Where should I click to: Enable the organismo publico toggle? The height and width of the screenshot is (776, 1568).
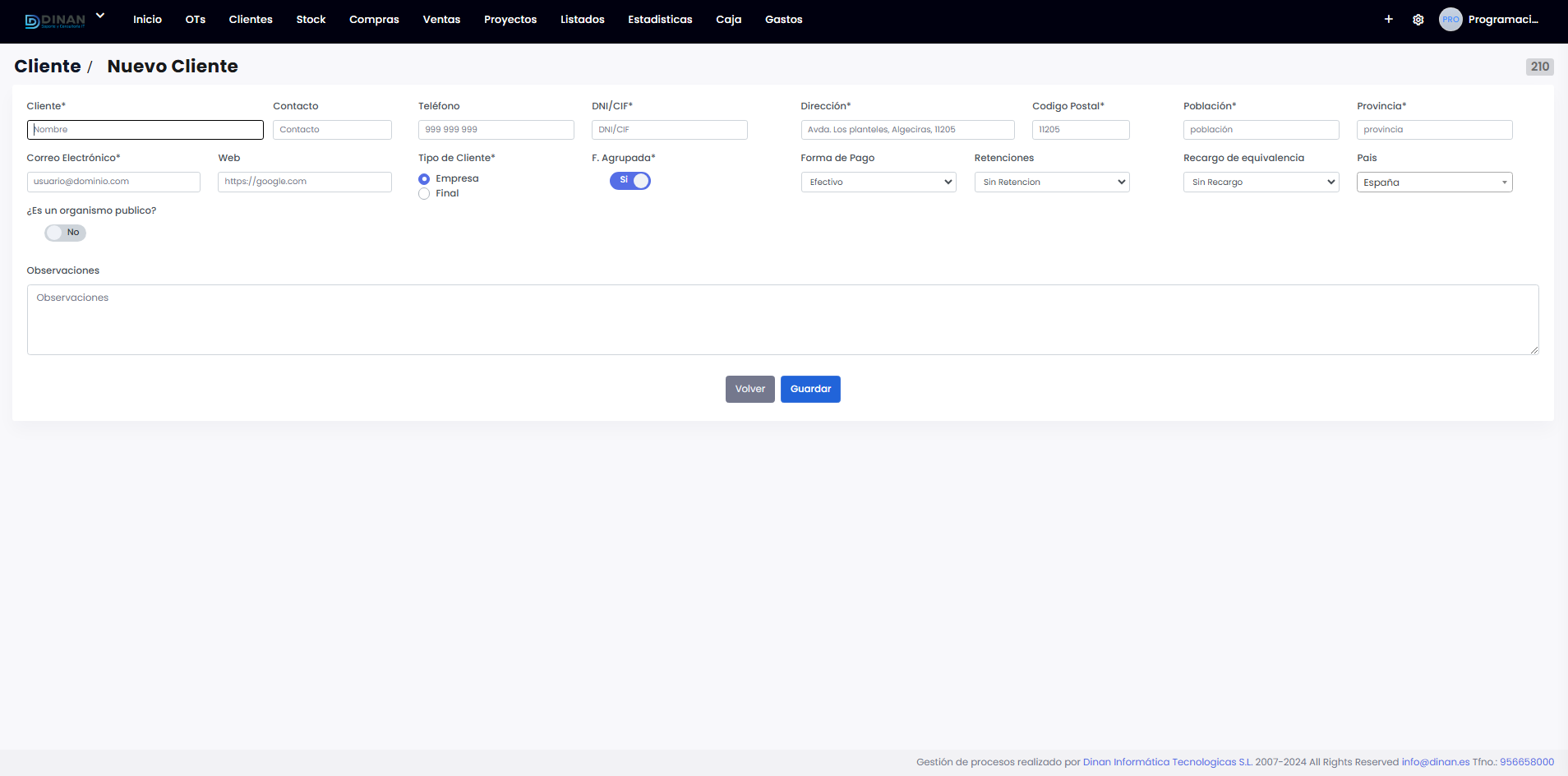point(65,233)
